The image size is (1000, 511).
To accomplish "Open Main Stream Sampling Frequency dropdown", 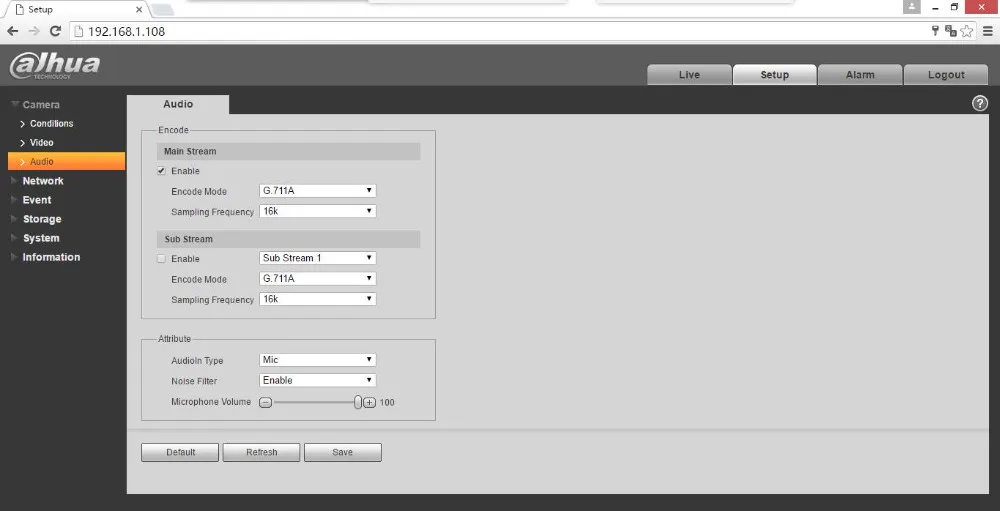I will [x=318, y=211].
